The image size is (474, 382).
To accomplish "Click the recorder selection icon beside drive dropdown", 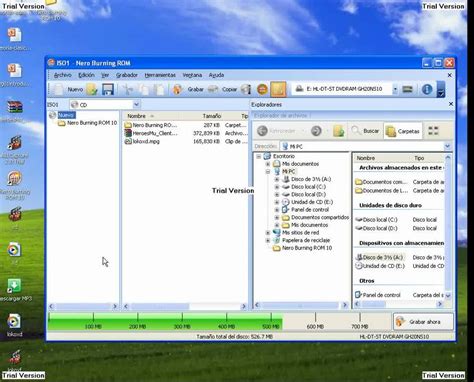I will point(407,89).
